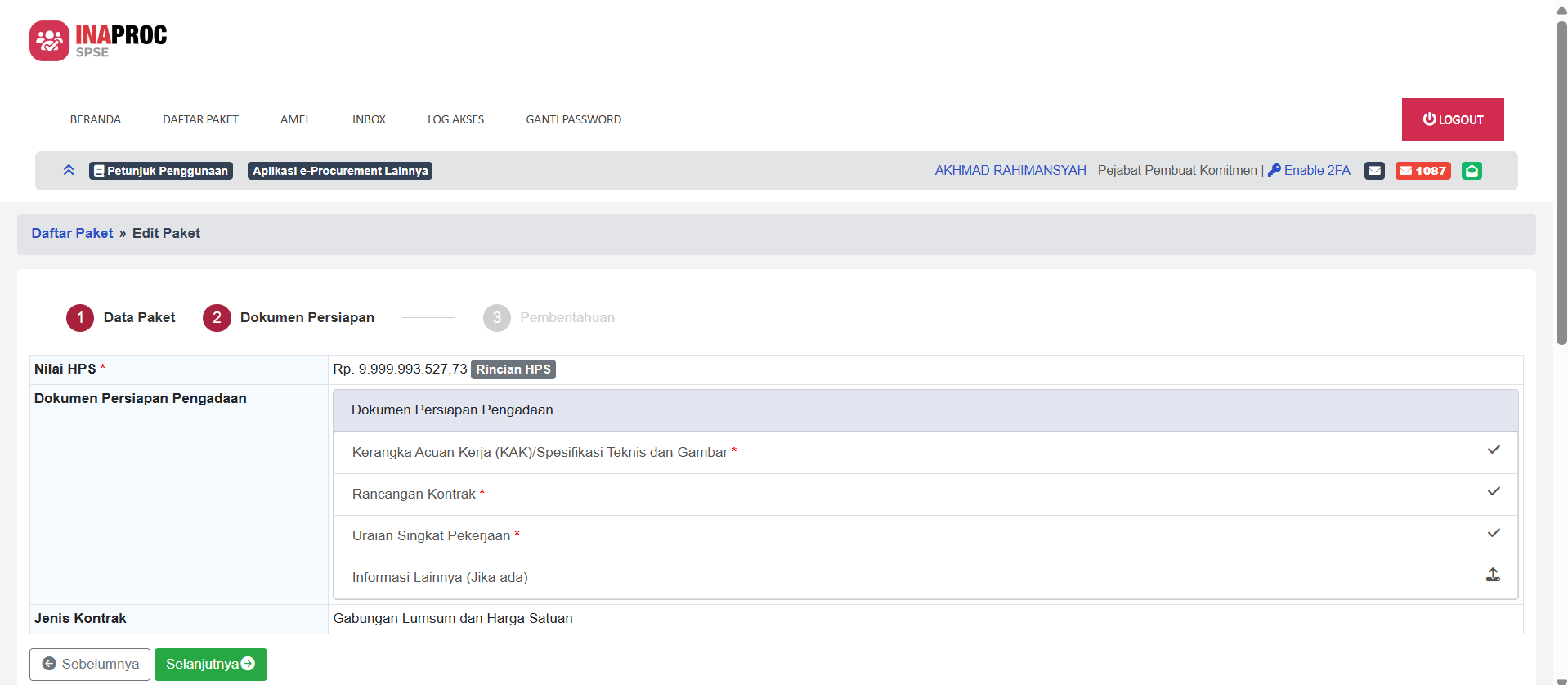The width and height of the screenshot is (1568, 685).
Task: Upload file for Informasi Lainnya
Action: click(1493, 575)
